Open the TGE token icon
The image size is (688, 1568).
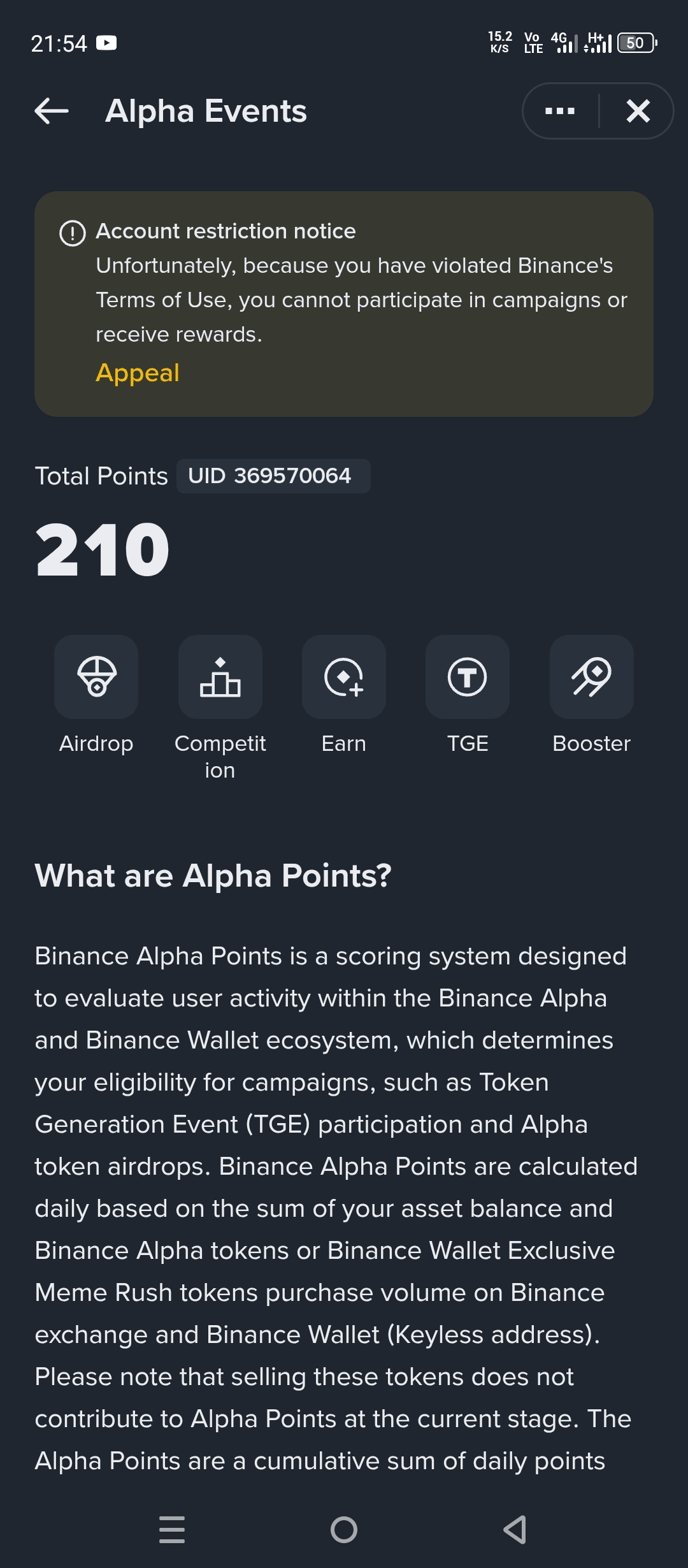[x=468, y=677]
